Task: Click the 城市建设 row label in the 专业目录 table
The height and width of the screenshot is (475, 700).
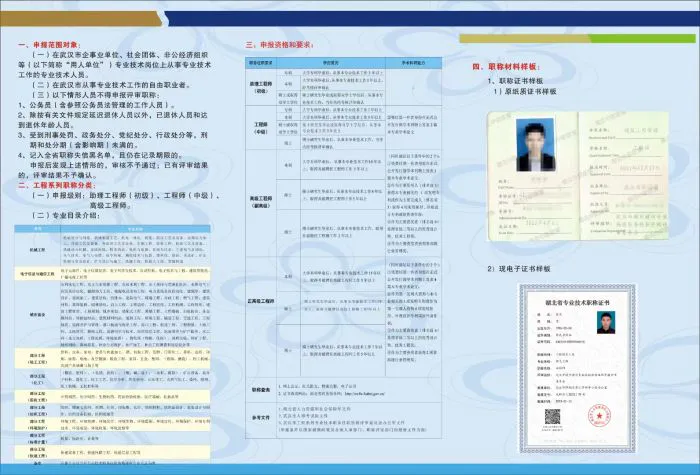Action: tap(38, 315)
